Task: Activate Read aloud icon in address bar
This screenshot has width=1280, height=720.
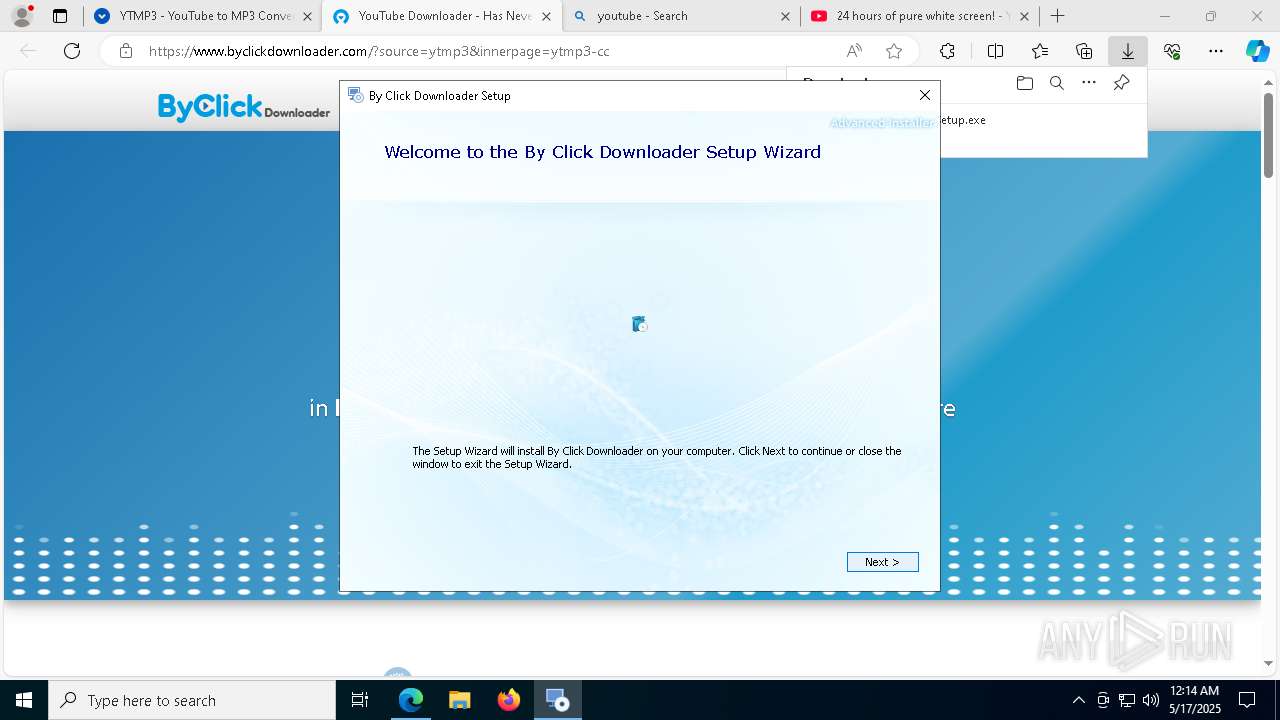Action: [x=854, y=51]
